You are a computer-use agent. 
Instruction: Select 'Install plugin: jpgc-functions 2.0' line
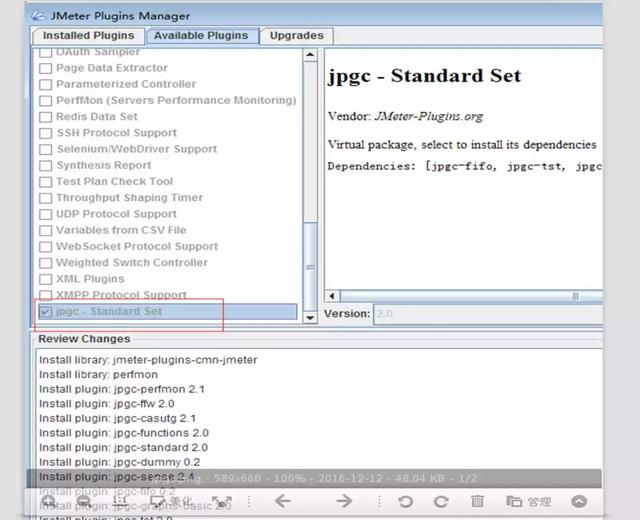tap(124, 433)
